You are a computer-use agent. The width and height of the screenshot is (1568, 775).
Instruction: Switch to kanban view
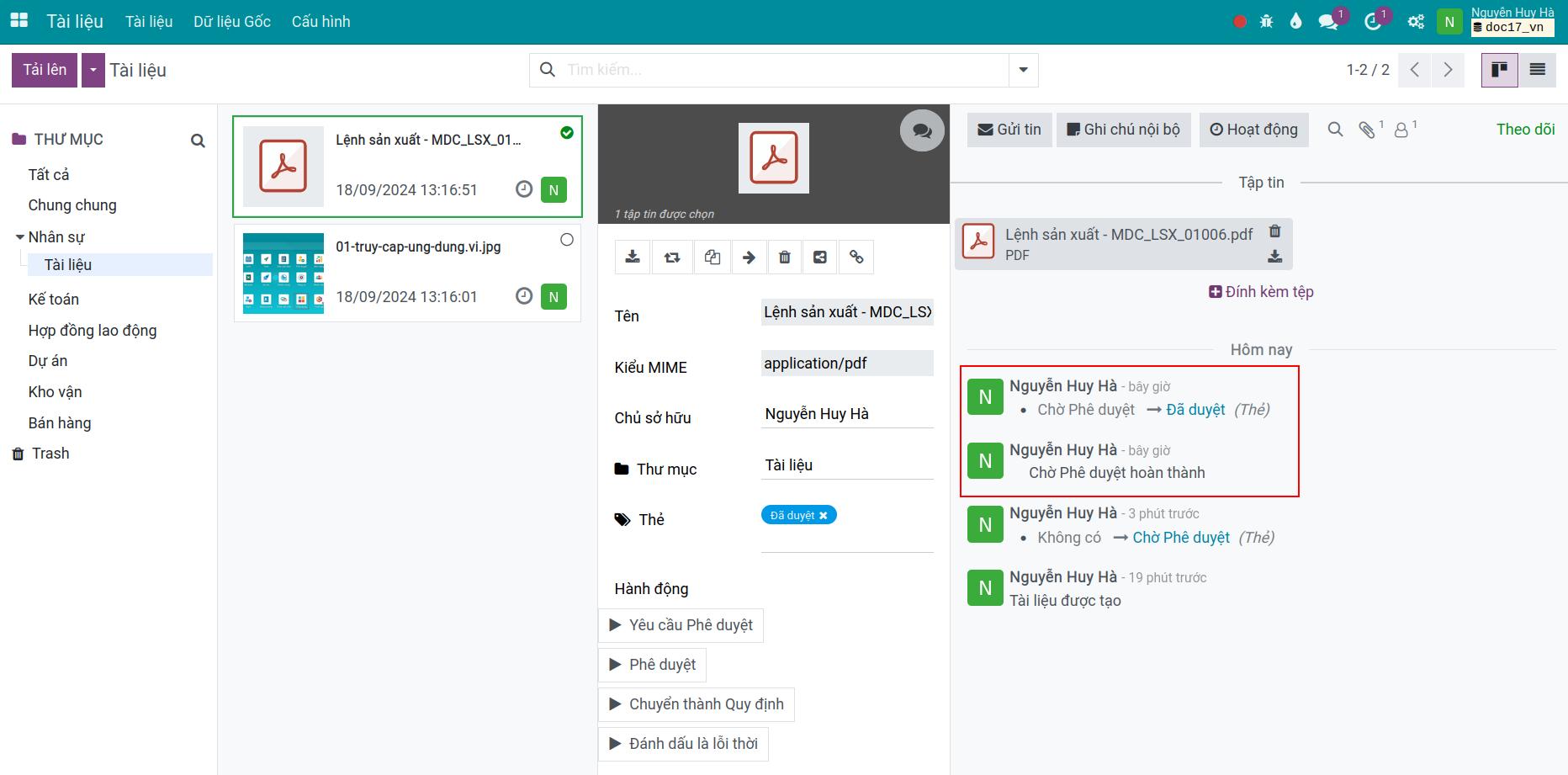(1499, 70)
